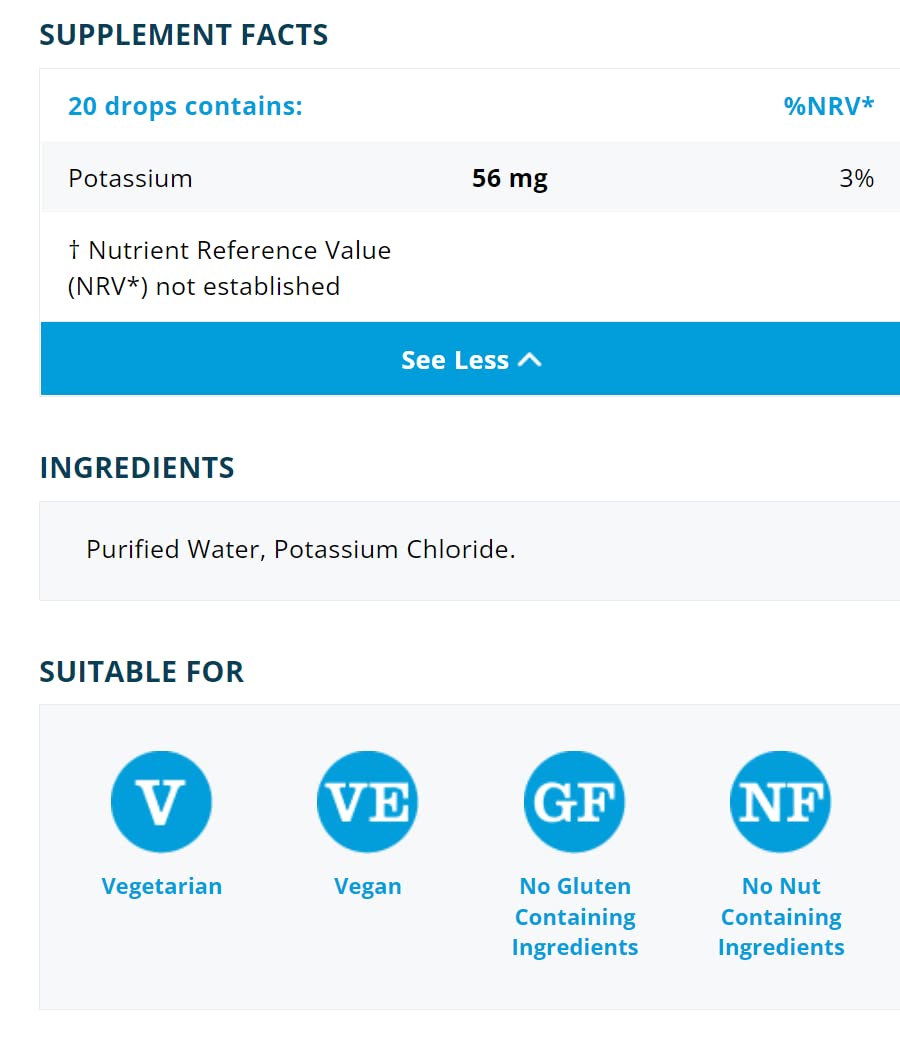Click the Vegetarian V badge icon
The height and width of the screenshot is (1054, 900).
[161, 801]
